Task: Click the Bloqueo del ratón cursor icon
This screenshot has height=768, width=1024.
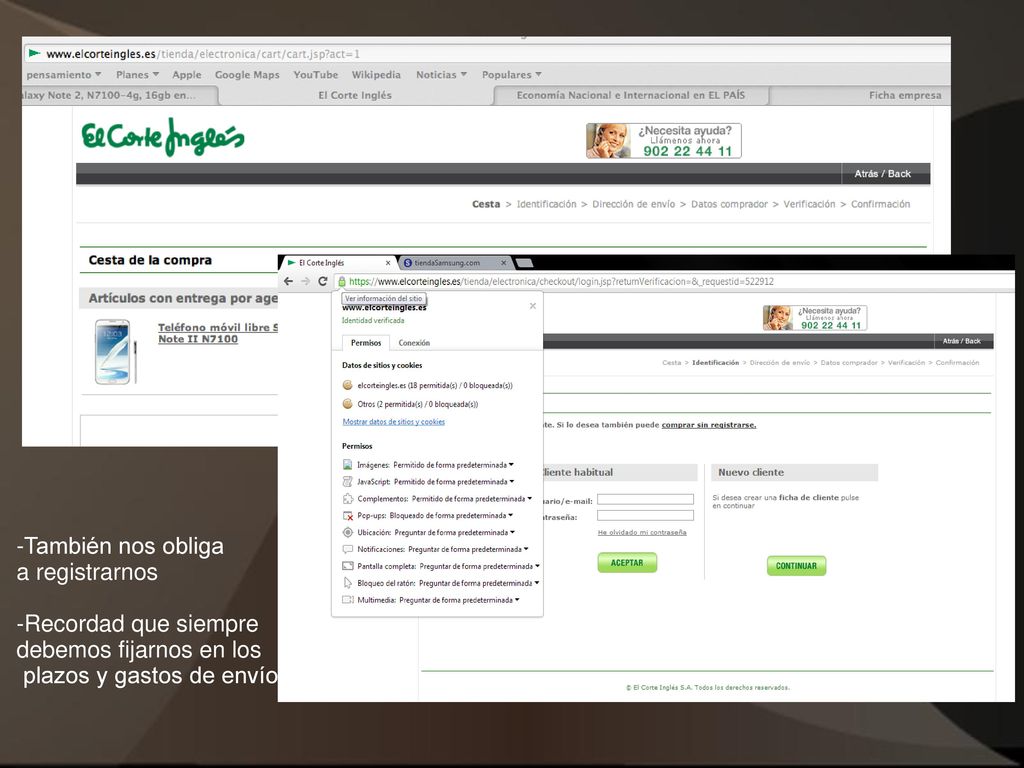Action: 347,583
